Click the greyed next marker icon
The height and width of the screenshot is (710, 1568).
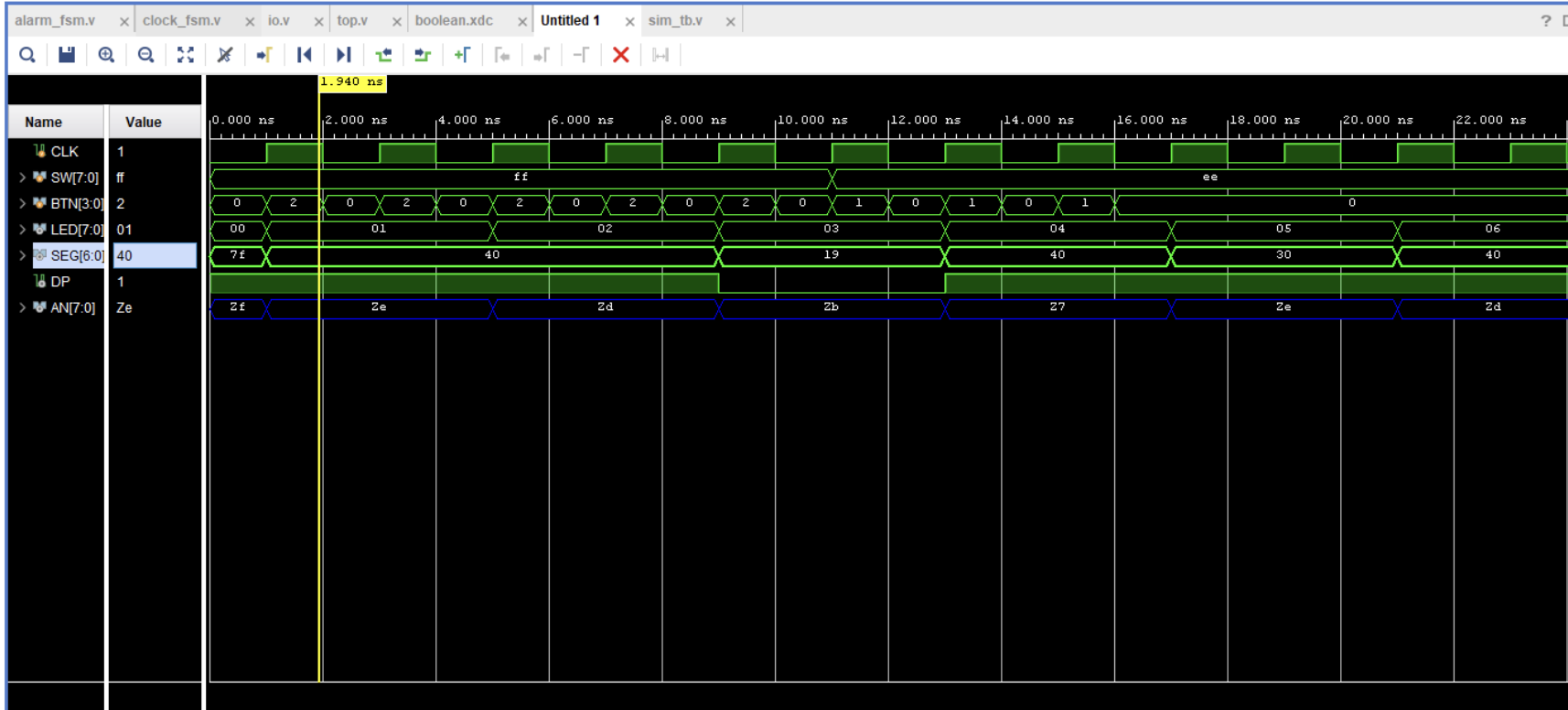541,55
